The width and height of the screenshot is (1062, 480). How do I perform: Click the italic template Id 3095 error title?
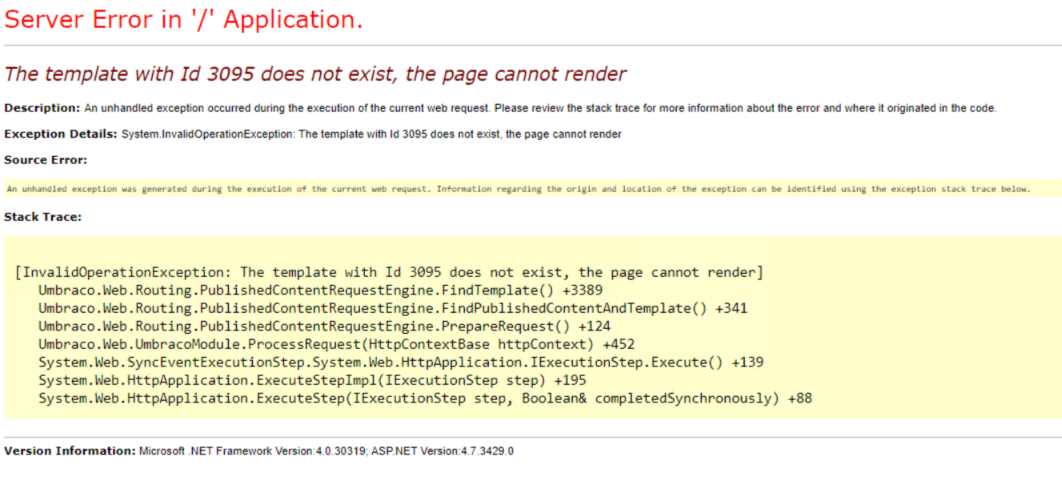tap(315, 74)
